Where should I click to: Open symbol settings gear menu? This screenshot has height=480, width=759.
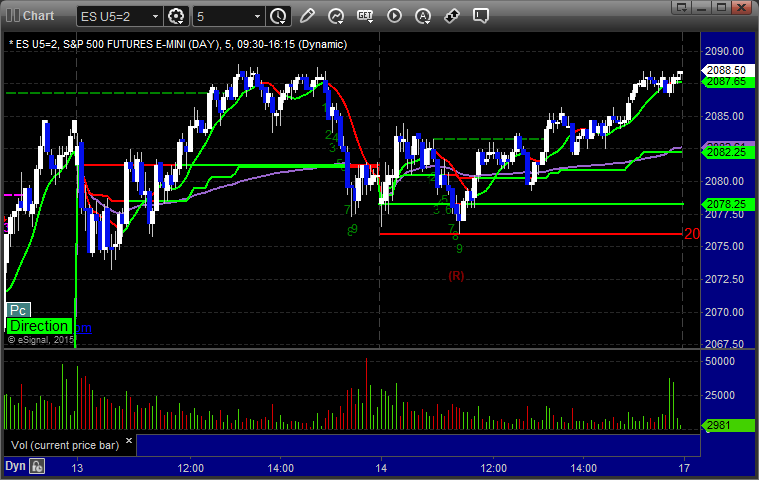point(176,16)
